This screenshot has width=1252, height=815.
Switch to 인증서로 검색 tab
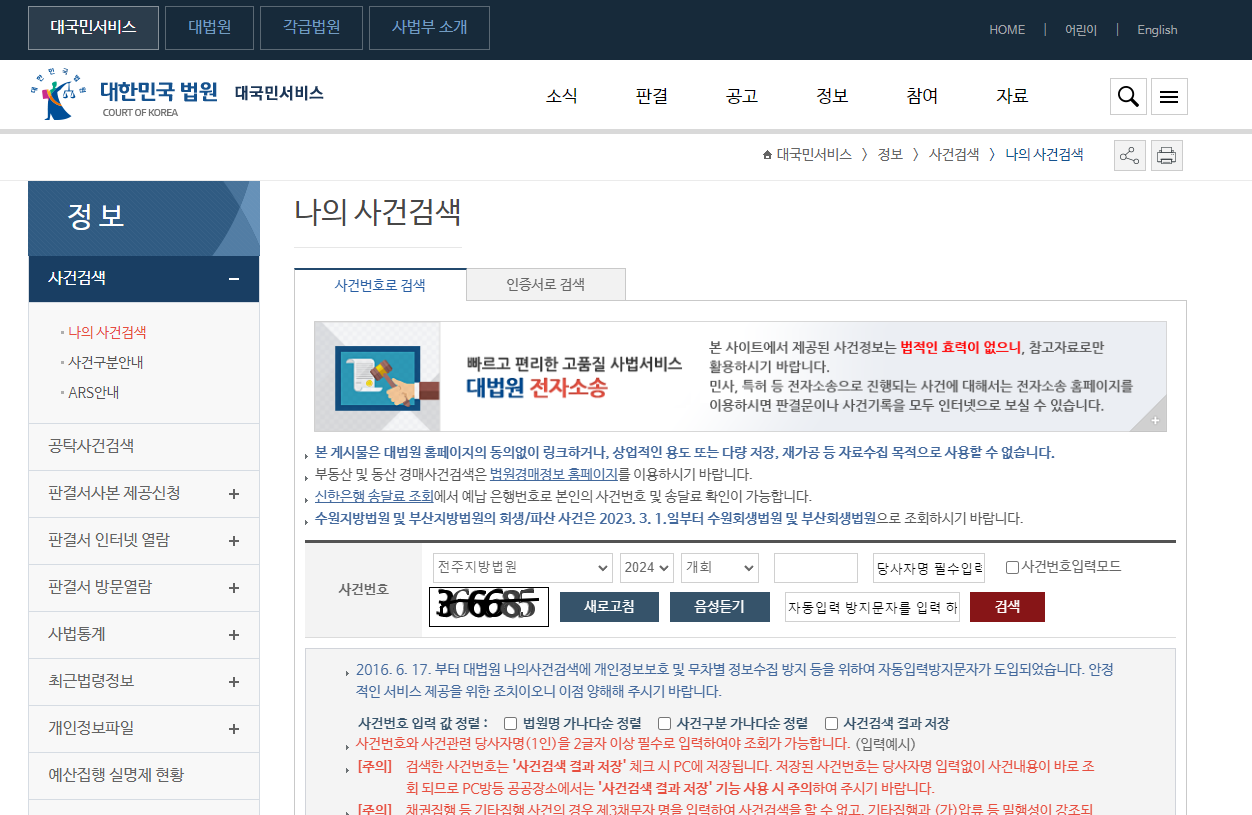[546, 285]
